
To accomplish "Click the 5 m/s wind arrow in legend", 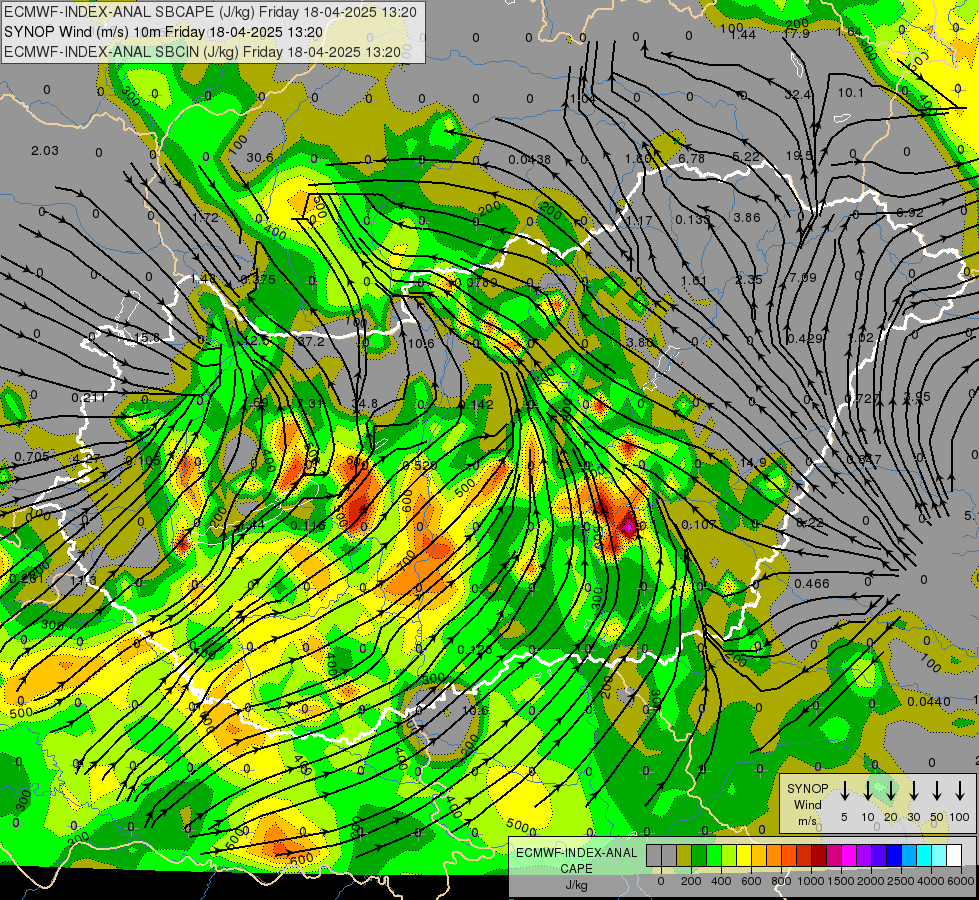I will pyautogui.click(x=844, y=790).
